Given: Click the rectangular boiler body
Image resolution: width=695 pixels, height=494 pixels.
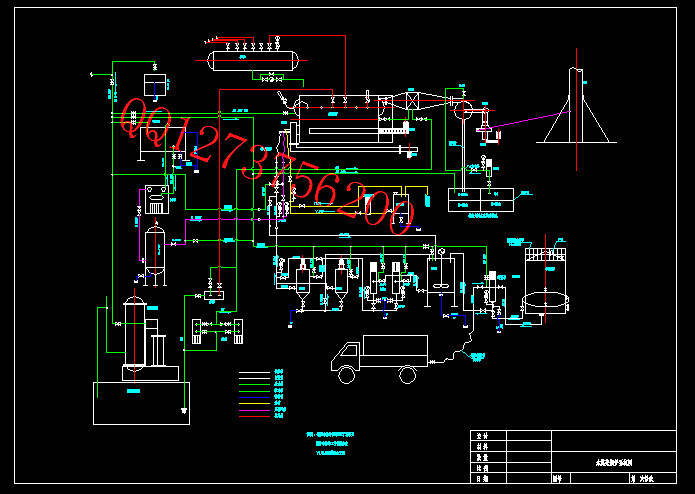Looking at the screenshot, I should (346, 119).
